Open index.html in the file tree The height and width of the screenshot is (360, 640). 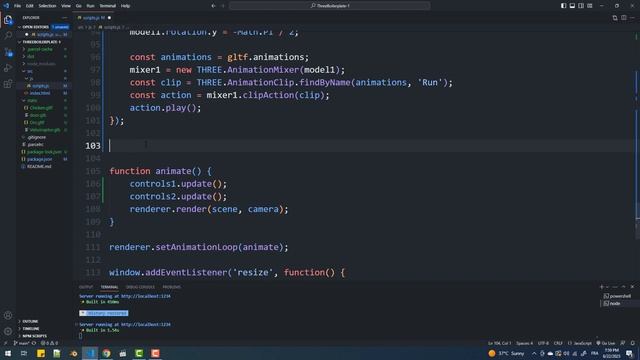[40, 93]
